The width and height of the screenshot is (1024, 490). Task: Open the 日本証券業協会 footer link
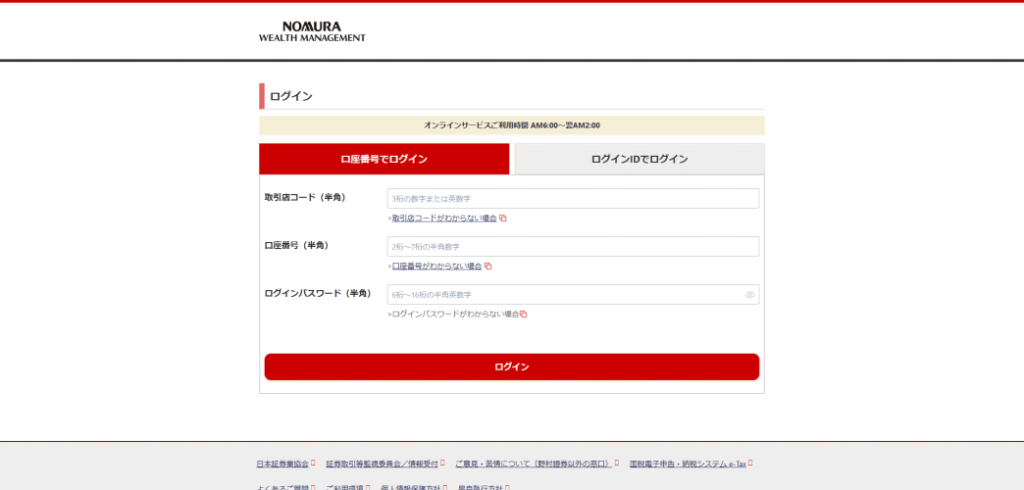tap(282, 464)
